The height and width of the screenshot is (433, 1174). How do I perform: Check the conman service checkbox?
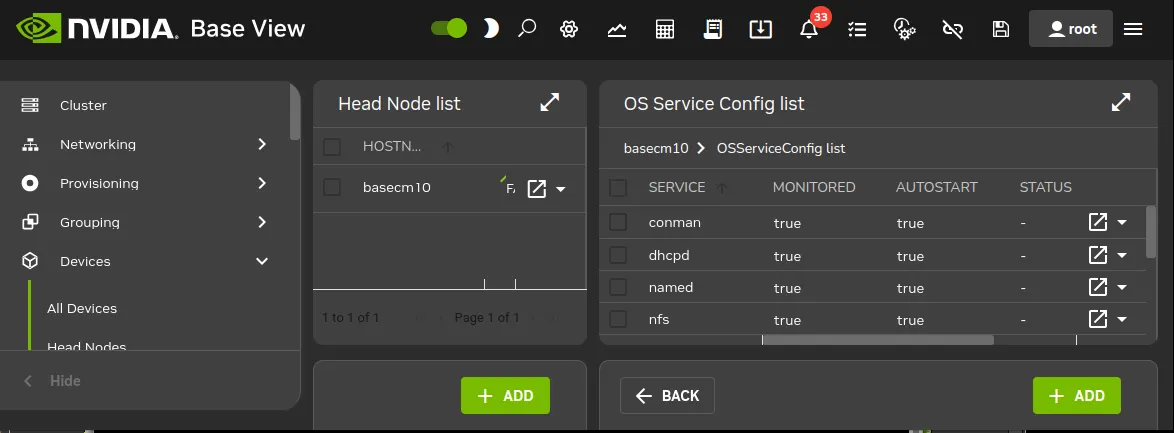[618, 222]
